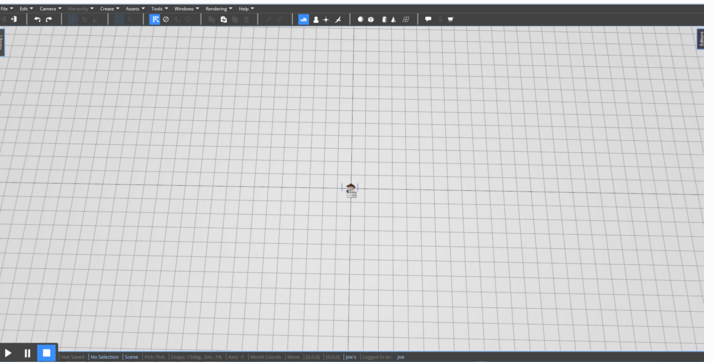Viewport: 713px width, 363px height.
Task: Click the cone primitive icon
Action: point(393,20)
